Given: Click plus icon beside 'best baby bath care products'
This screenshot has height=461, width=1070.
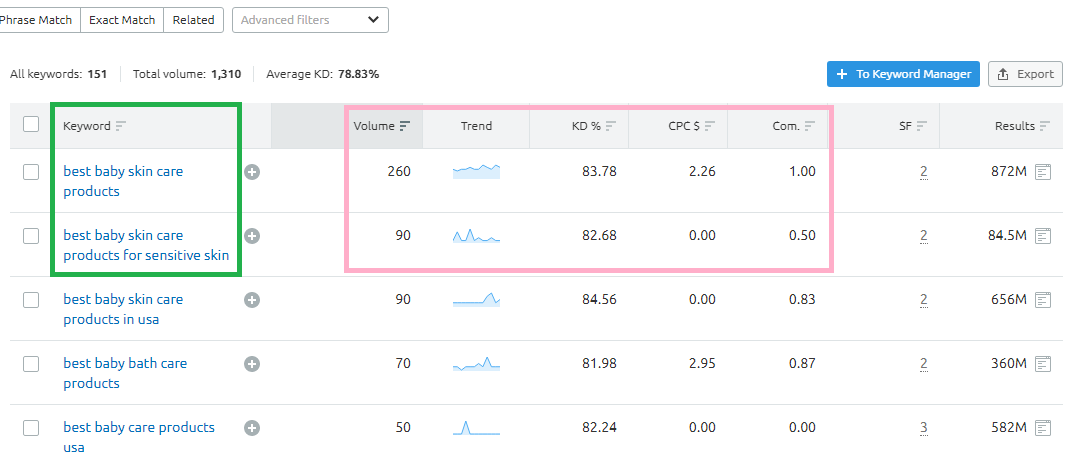Looking at the screenshot, I should click(x=252, y=364).
